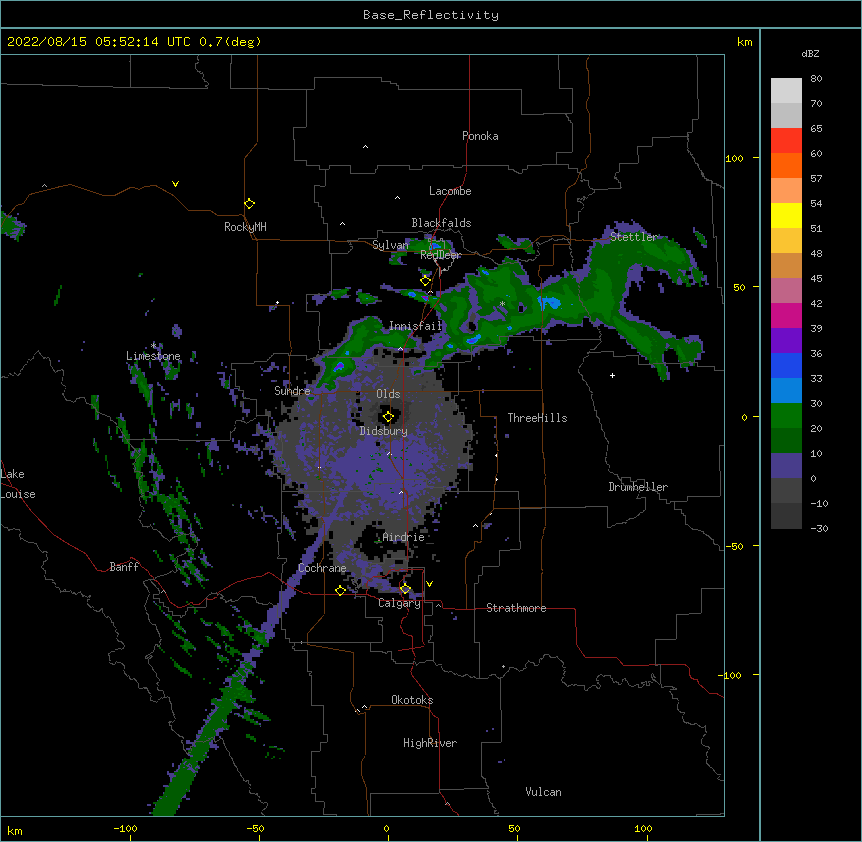Click the -100 tick on the bottom axis

[126, 828]
